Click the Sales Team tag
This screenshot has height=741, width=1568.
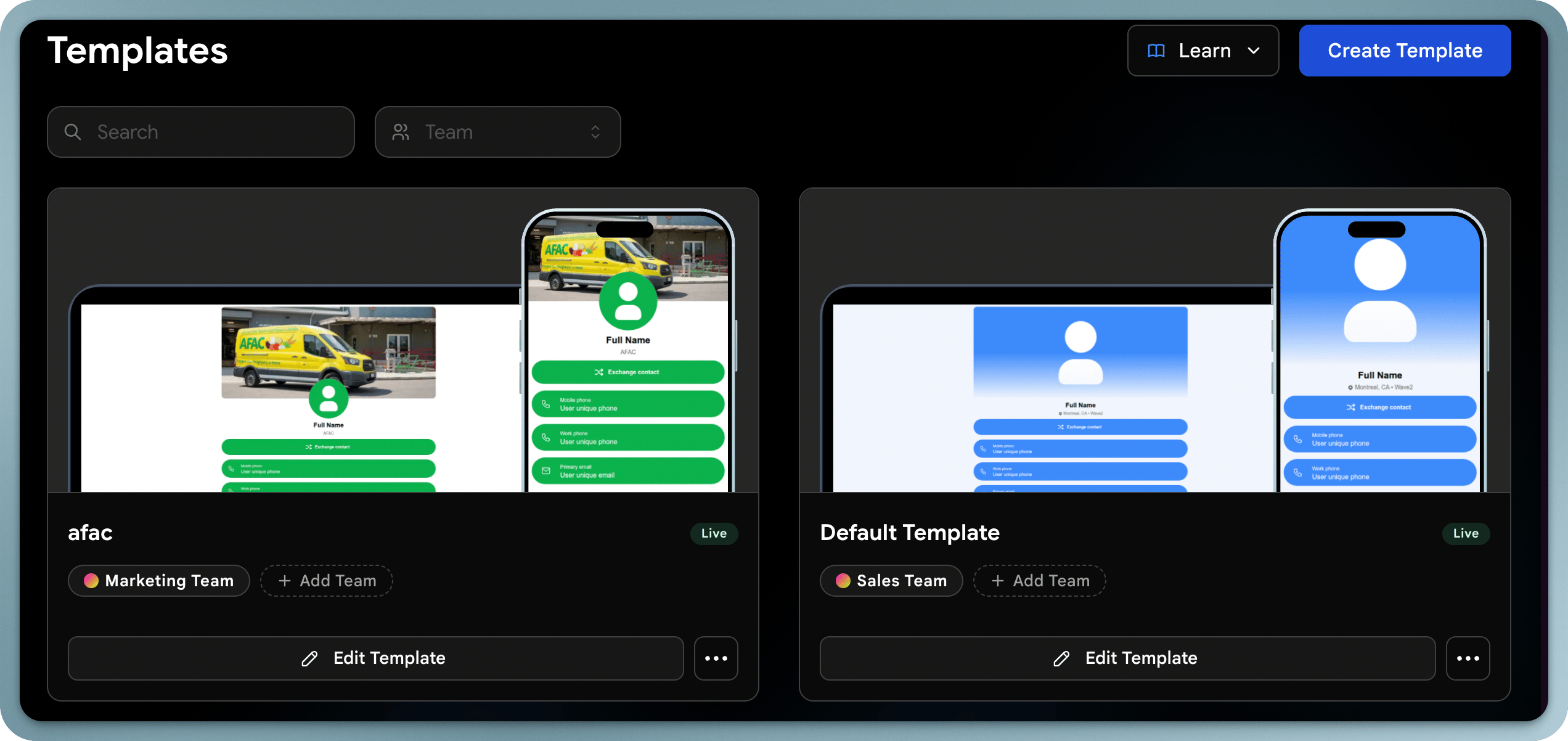891,581
